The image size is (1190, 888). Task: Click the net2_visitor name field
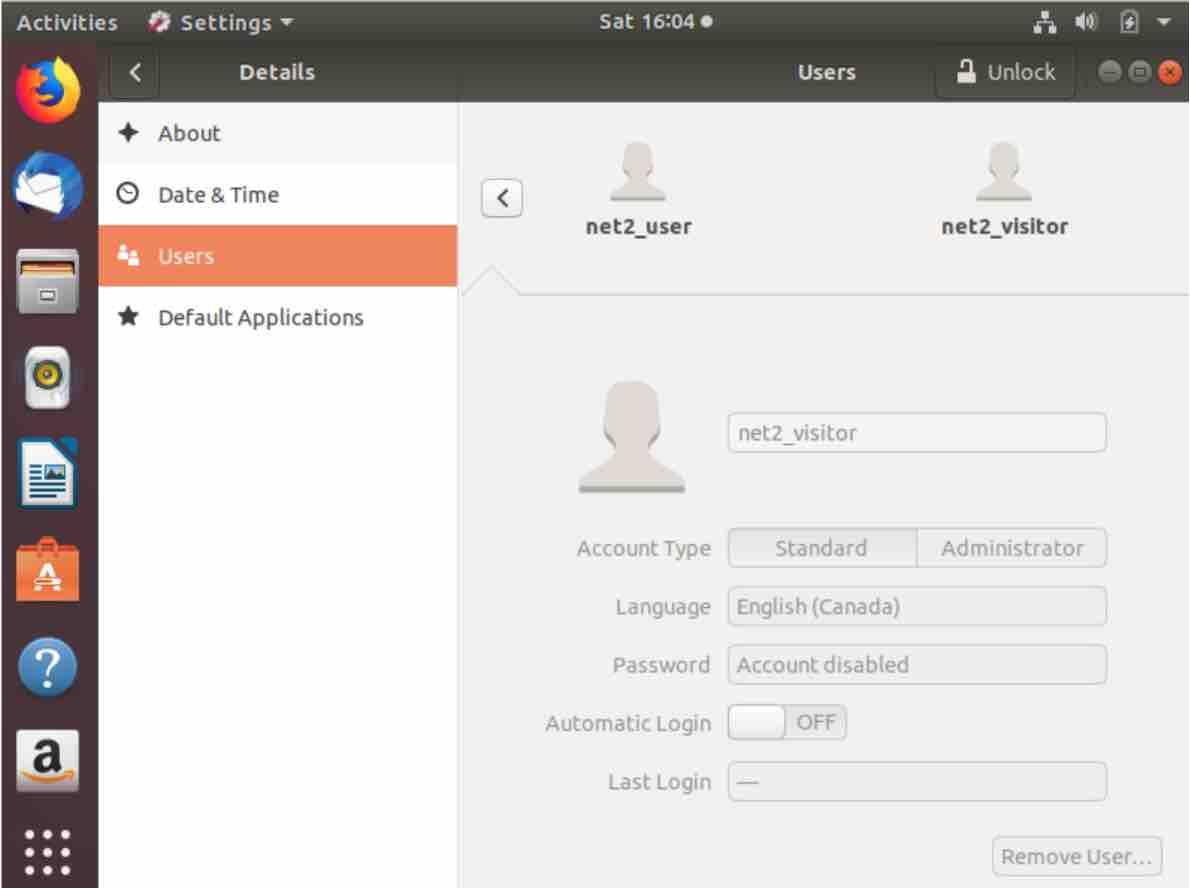point(915,433)
